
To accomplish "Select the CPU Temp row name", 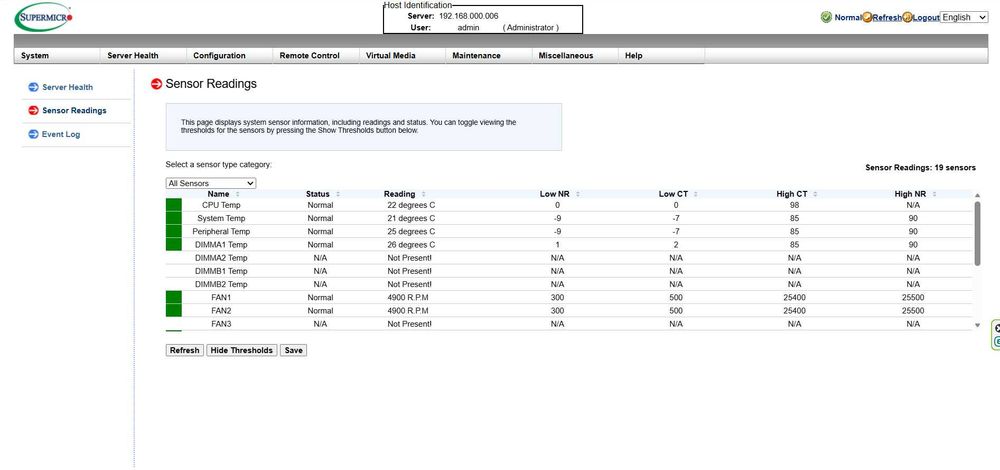I will tap(221, 205).
